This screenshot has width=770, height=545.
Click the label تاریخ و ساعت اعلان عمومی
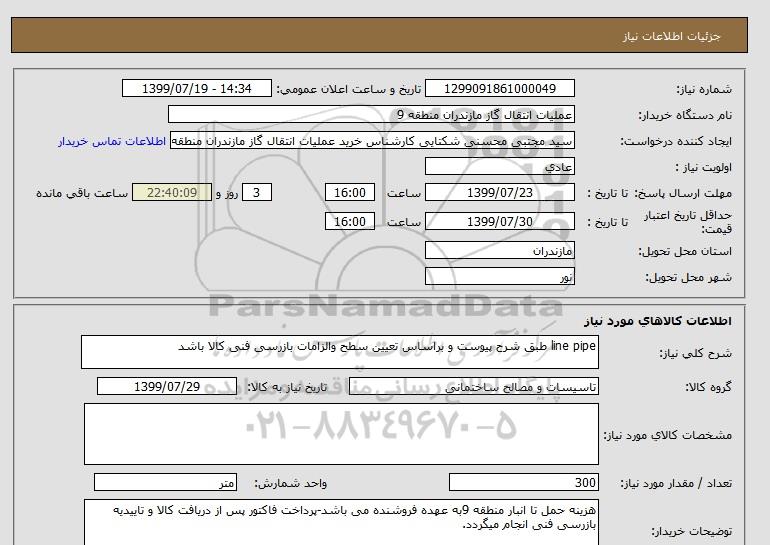349,89
